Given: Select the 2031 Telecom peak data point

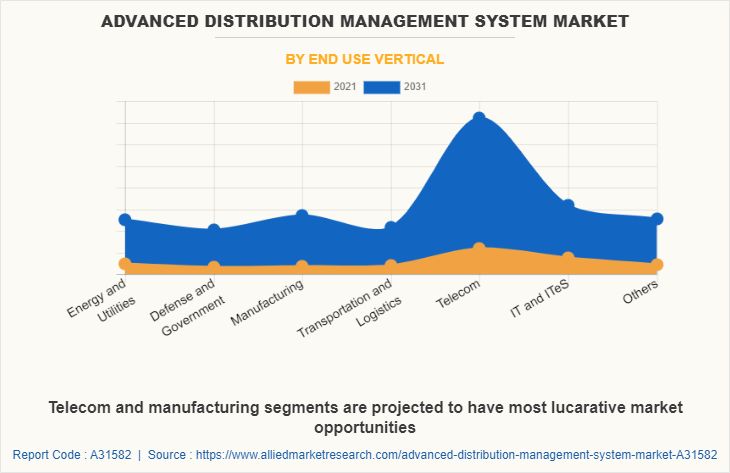Looking at the screenshot, I should pos(479,118).
